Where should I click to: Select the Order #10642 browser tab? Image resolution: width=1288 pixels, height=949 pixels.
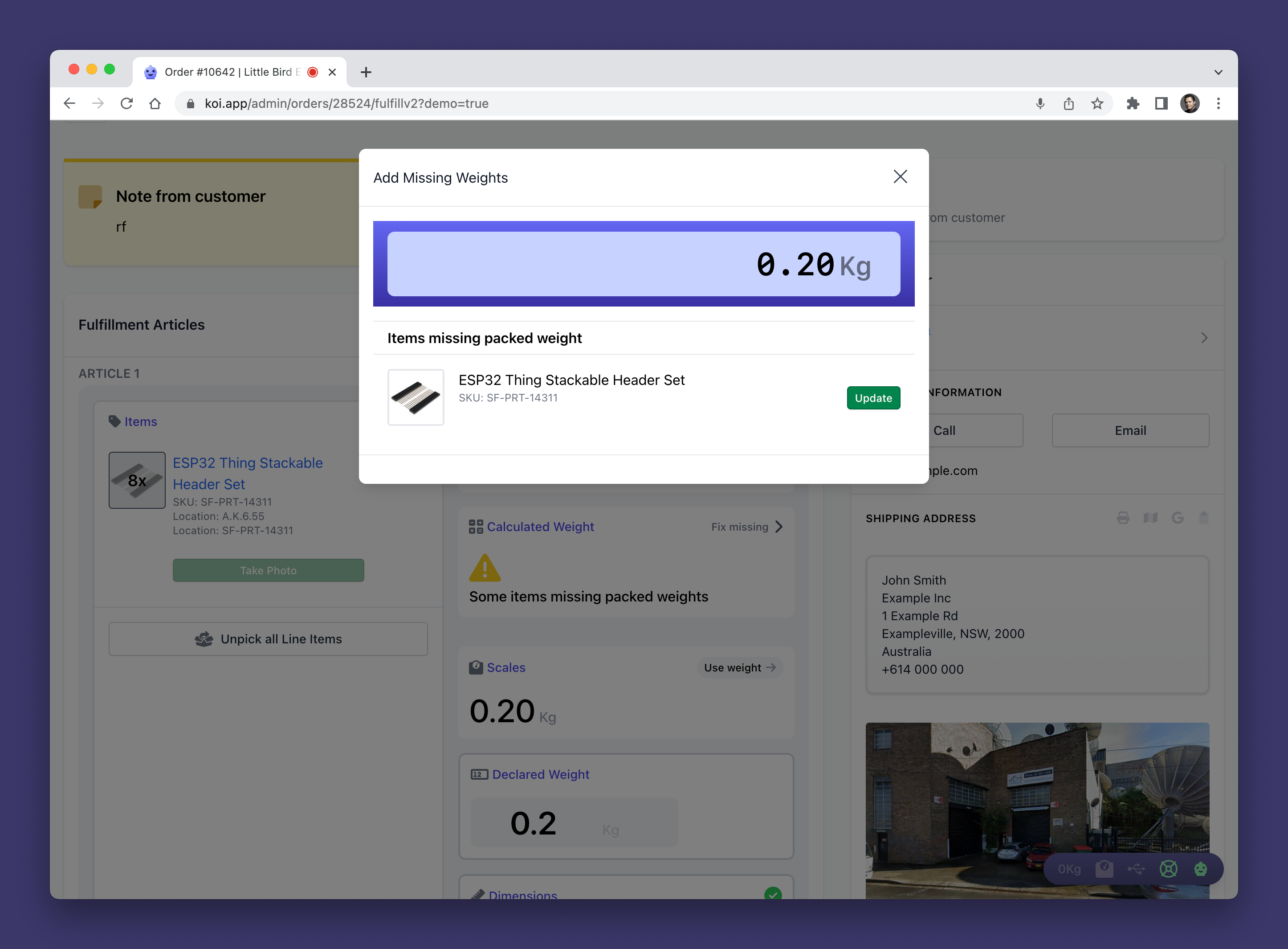coord(230,72)
